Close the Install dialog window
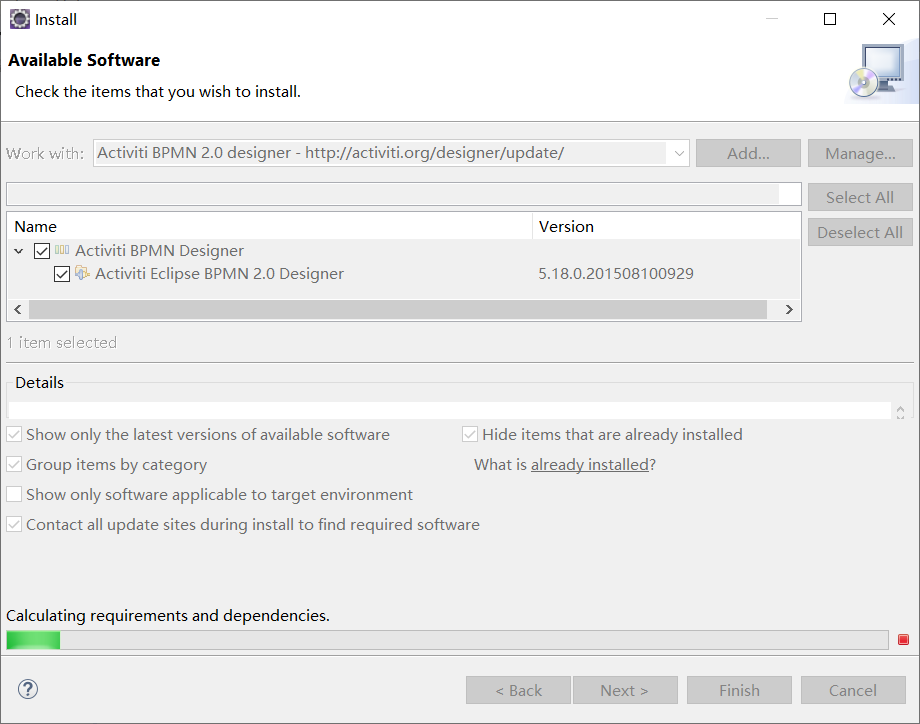The width and height of the screenshot is (920, 724). [889, 19]
